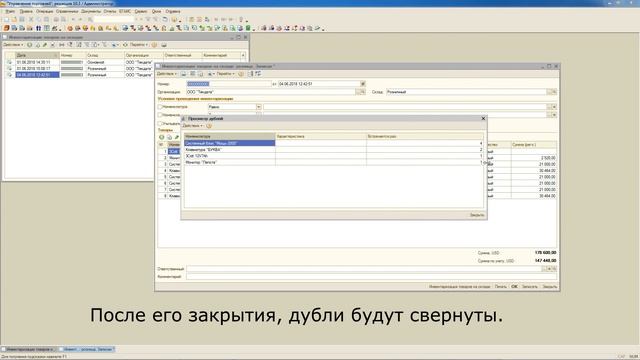Click copy row icon above Товары table
This screenshot has height=360, width=640.
(x=169, y=137)
